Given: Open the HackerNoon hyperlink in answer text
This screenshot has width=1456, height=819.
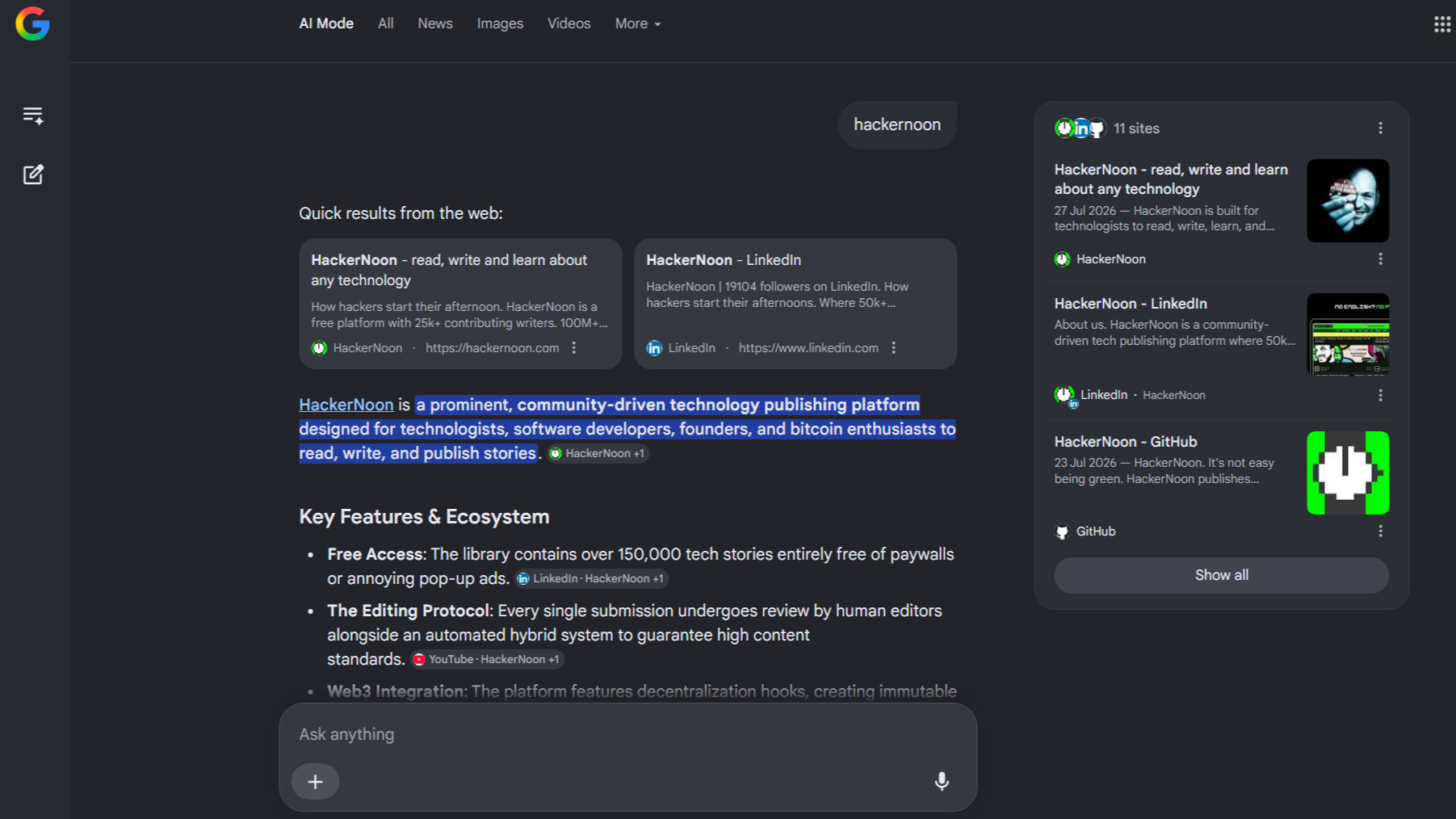Looking at the screenshot, I should [x=346, y=405].
